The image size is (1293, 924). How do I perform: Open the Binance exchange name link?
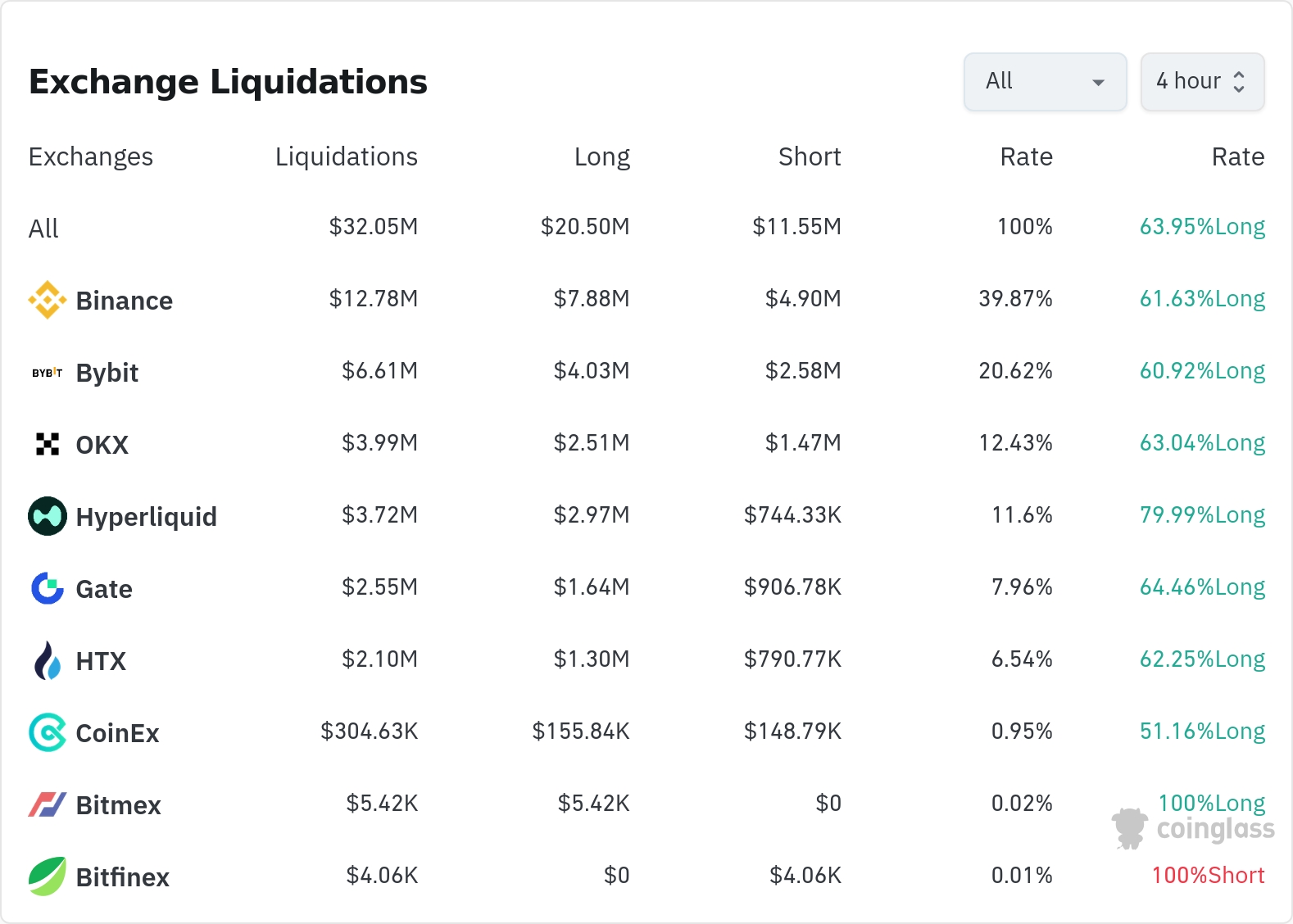124,301
